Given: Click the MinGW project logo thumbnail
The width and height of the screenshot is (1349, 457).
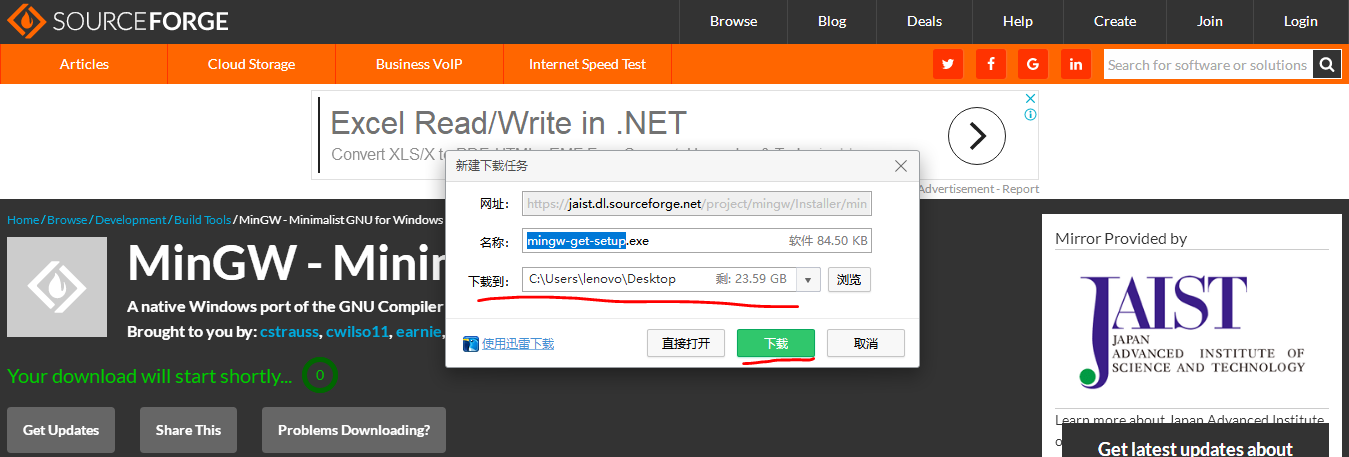Looking at the screenshot, I should tap(57, 287).
